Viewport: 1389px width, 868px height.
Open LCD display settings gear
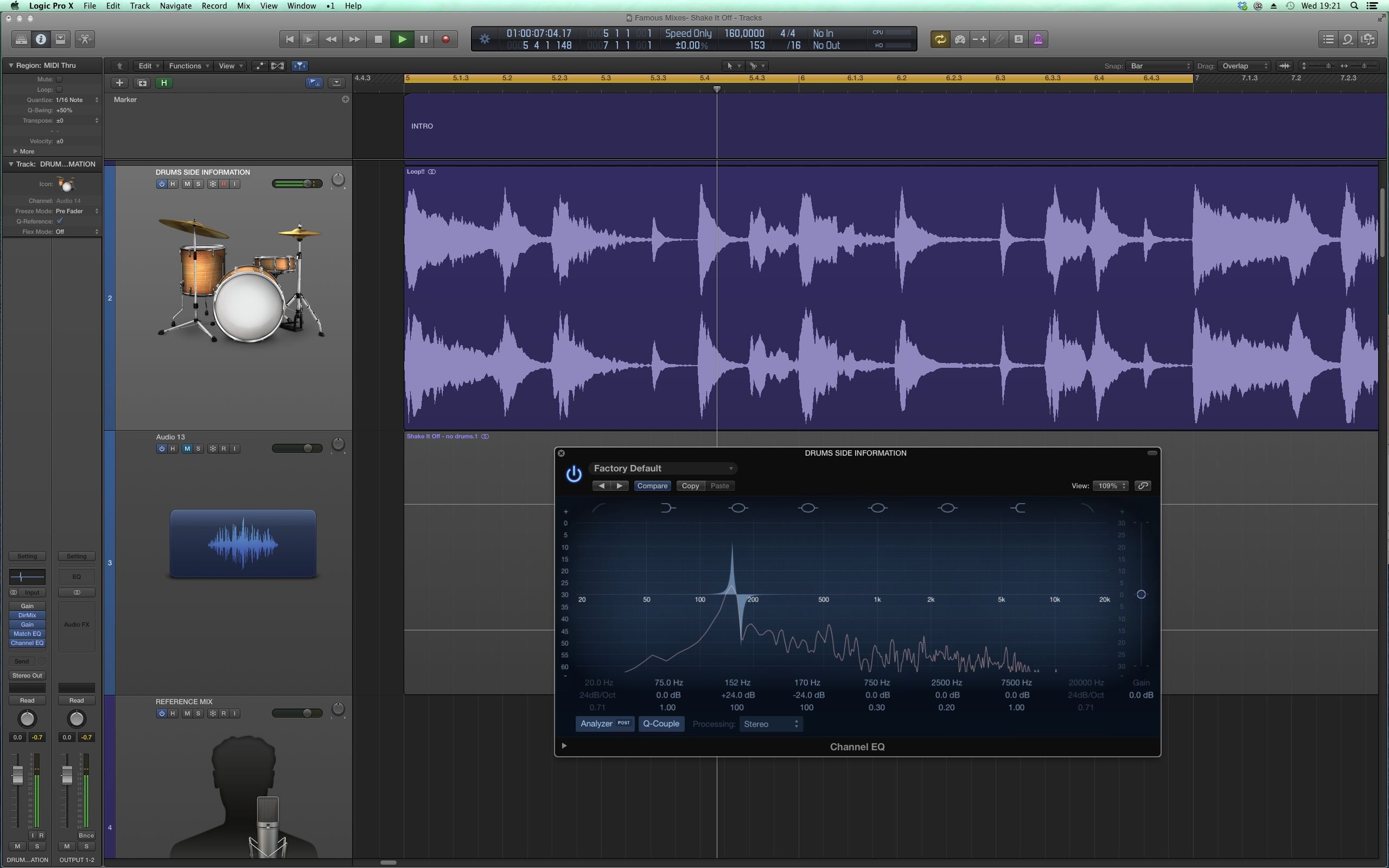coord(485,39)
